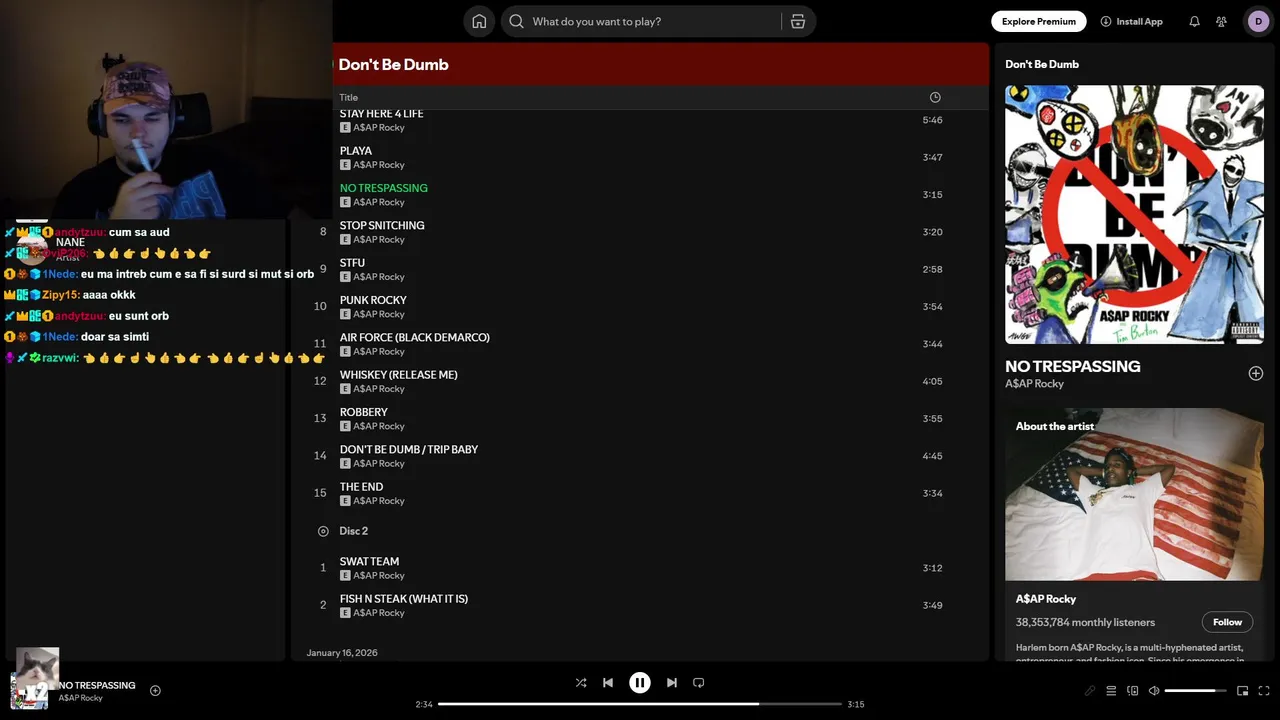
Task: Click the Install App download icon
Action: tap(1106, 21)
